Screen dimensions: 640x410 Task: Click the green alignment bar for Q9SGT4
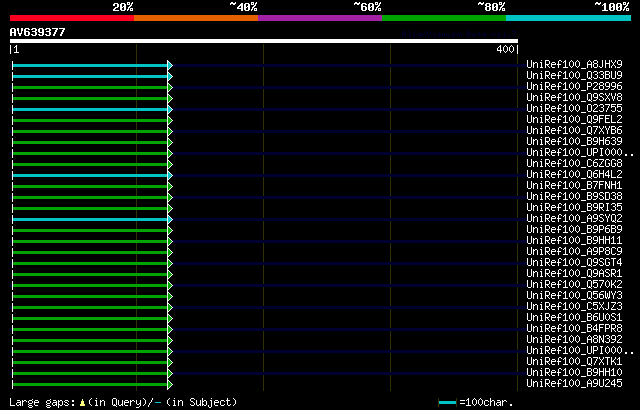coord(90,264)
